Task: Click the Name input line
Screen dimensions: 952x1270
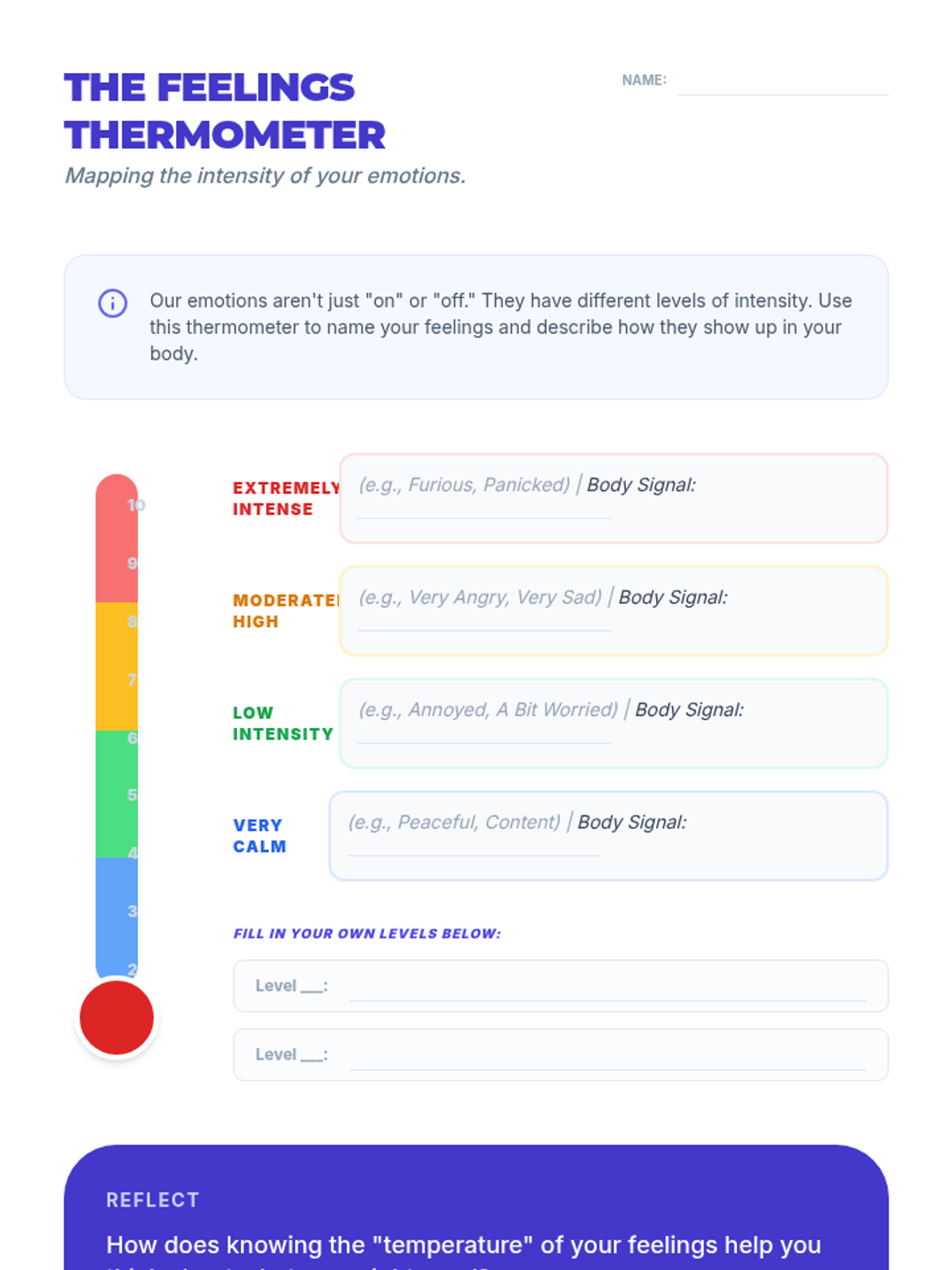Action: click(x=781, y=82)
